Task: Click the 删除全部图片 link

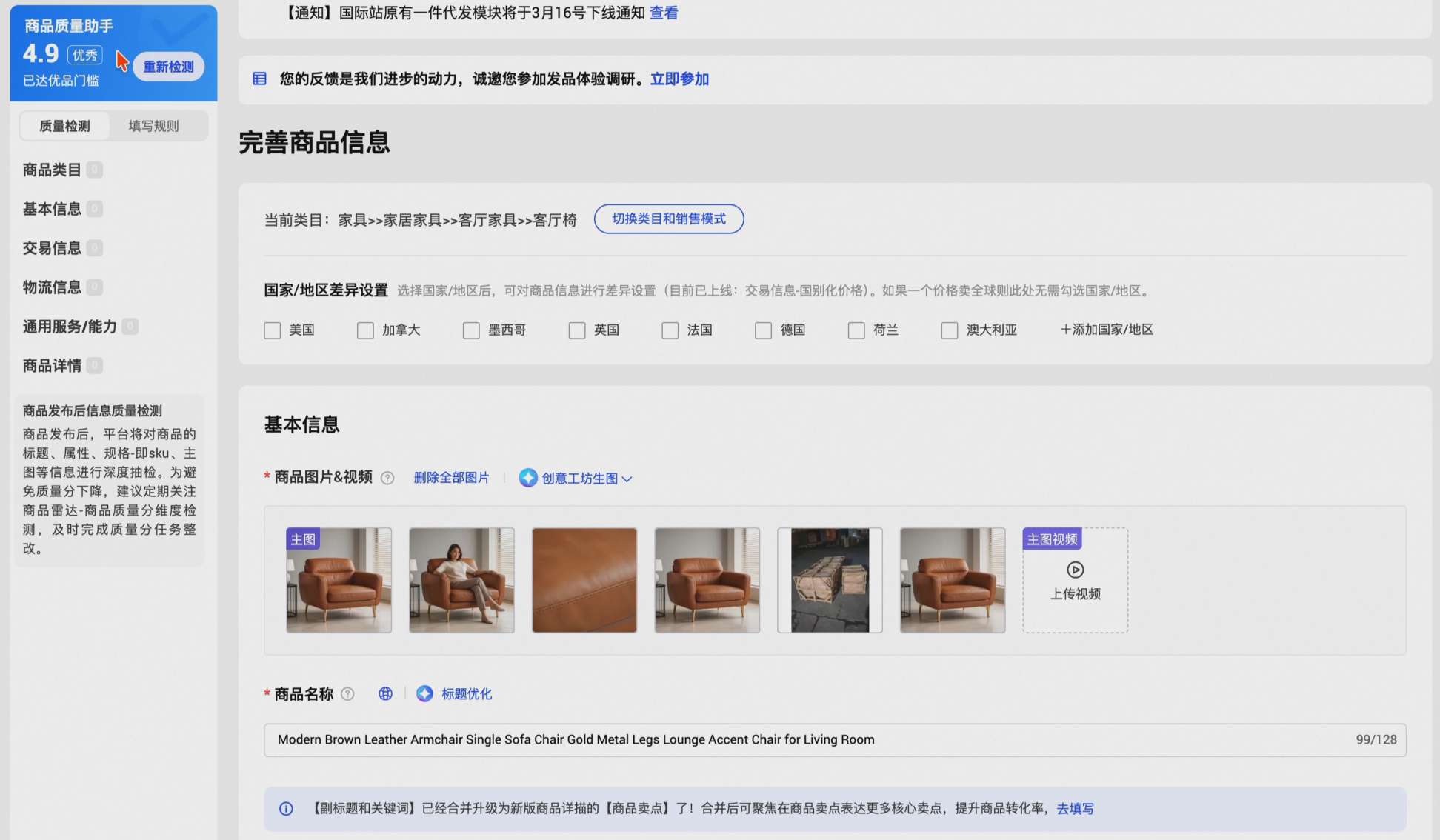Action: [451, 478]
